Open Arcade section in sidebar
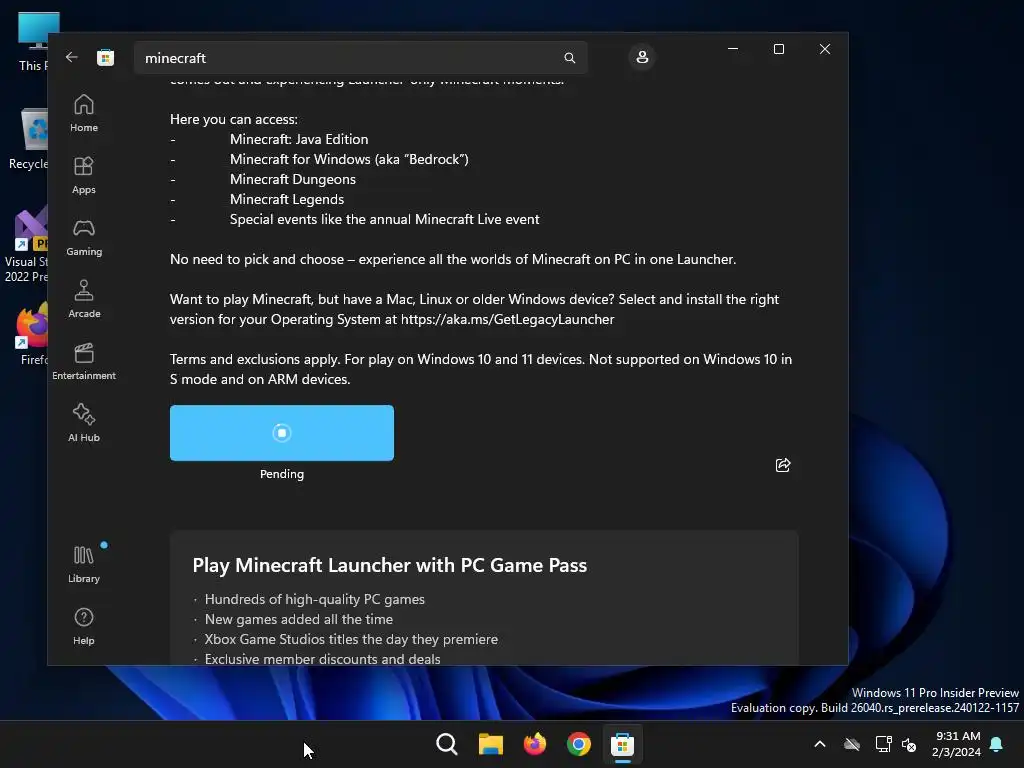 [x=84, y=299]
